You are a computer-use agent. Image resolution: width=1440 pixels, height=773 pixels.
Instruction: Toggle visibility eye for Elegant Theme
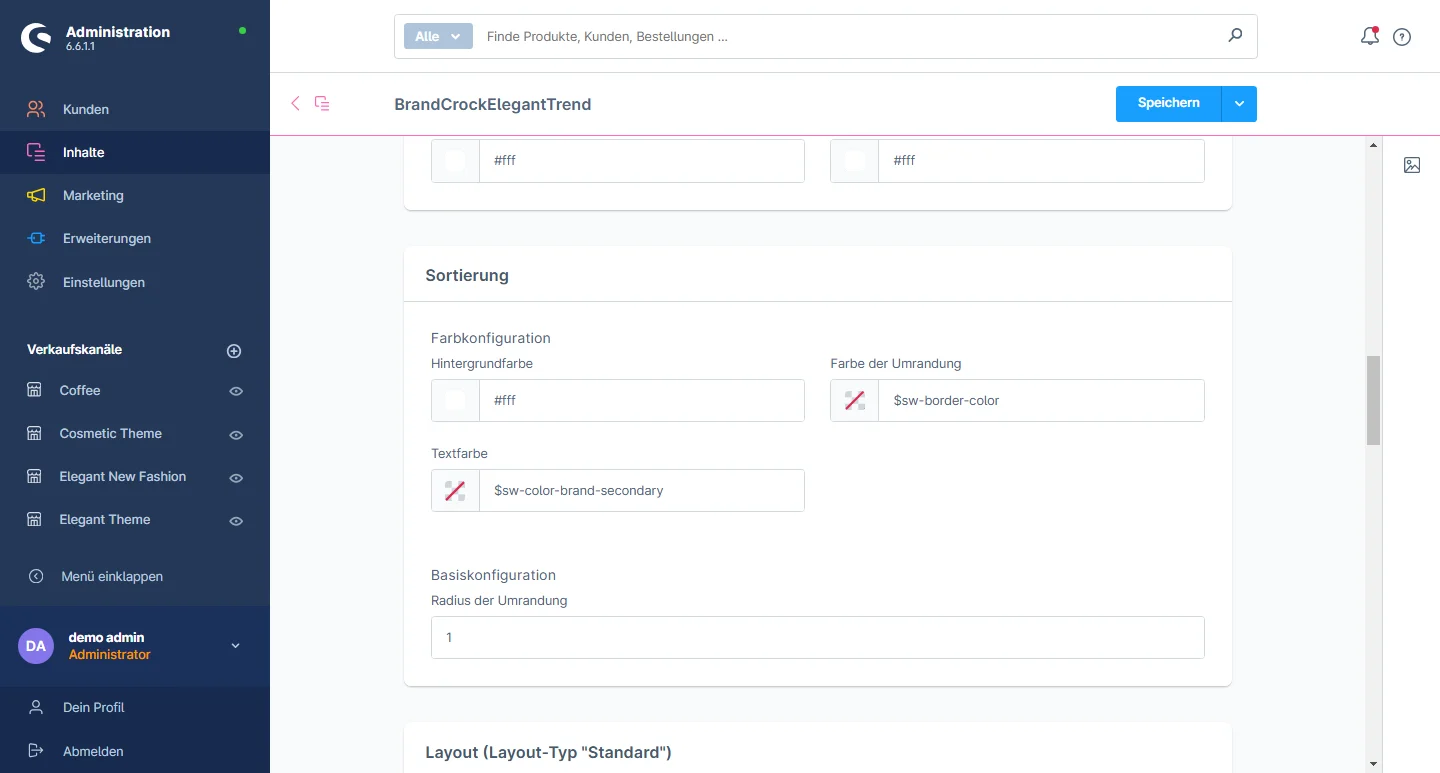[x=236, y=521]
